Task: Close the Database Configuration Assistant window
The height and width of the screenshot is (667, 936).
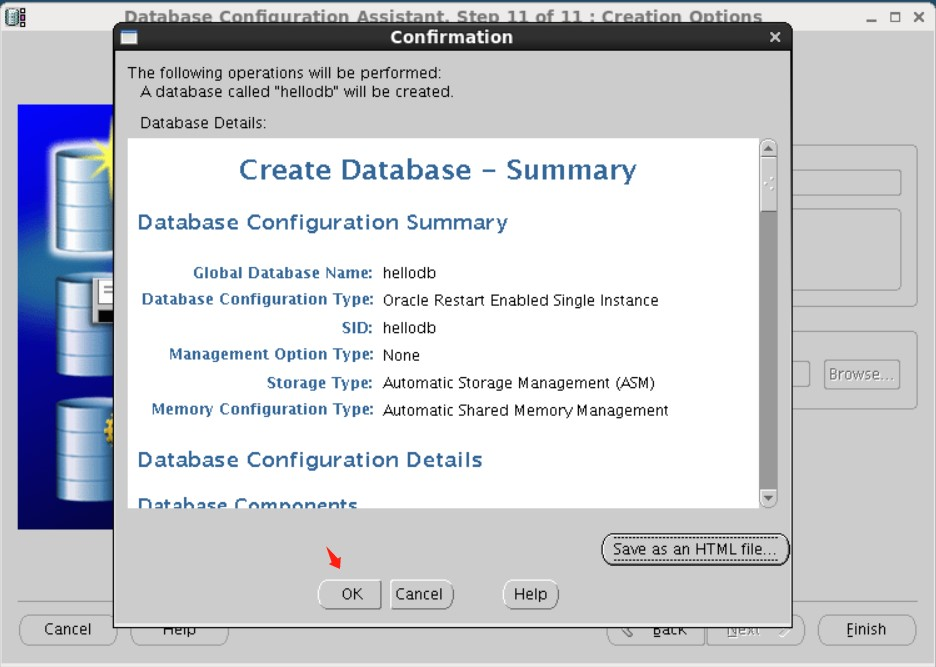Action: (x=919, y=17)
